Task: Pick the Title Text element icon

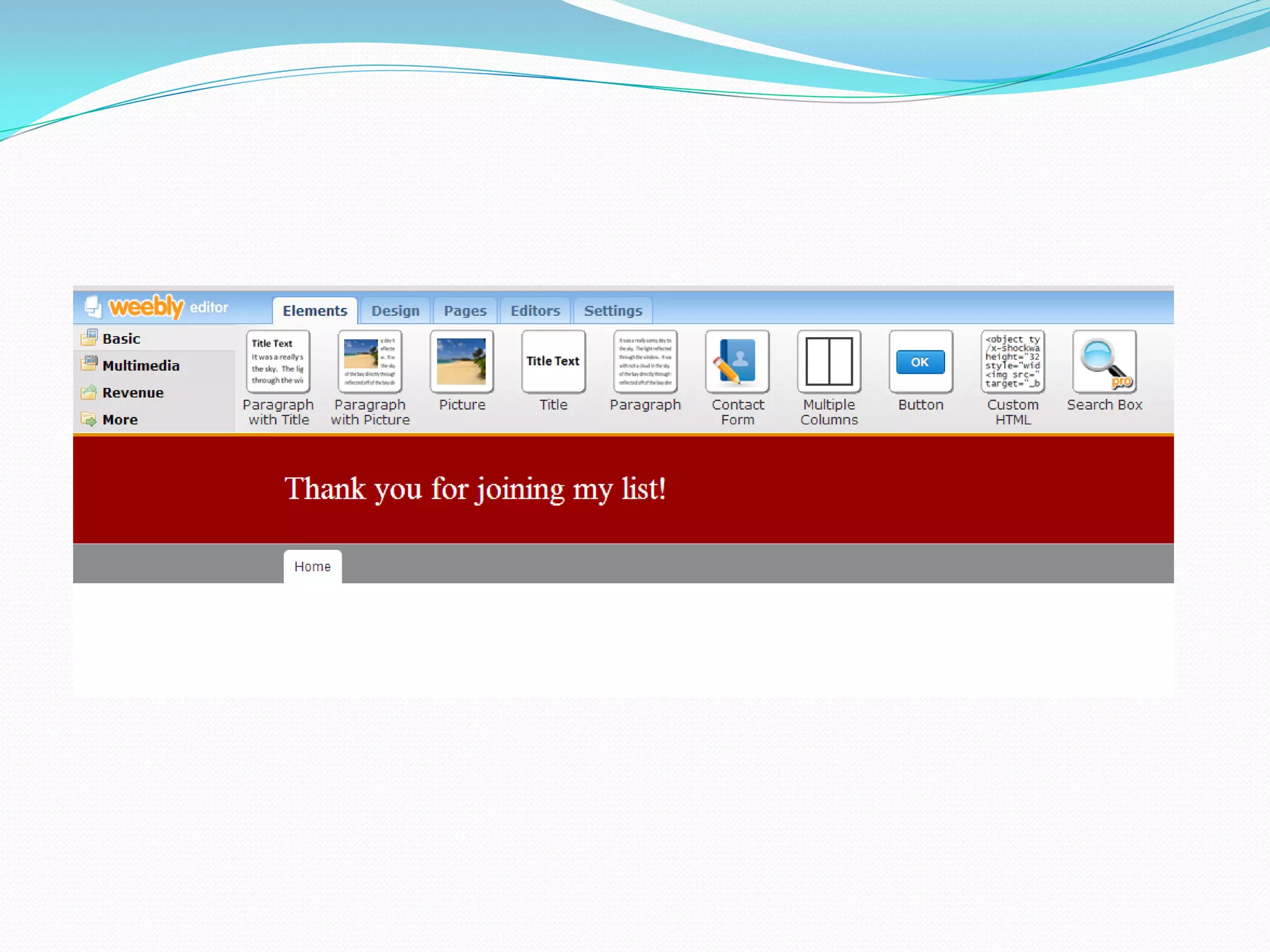Action: pyautogui.click(x=553, y=361)
